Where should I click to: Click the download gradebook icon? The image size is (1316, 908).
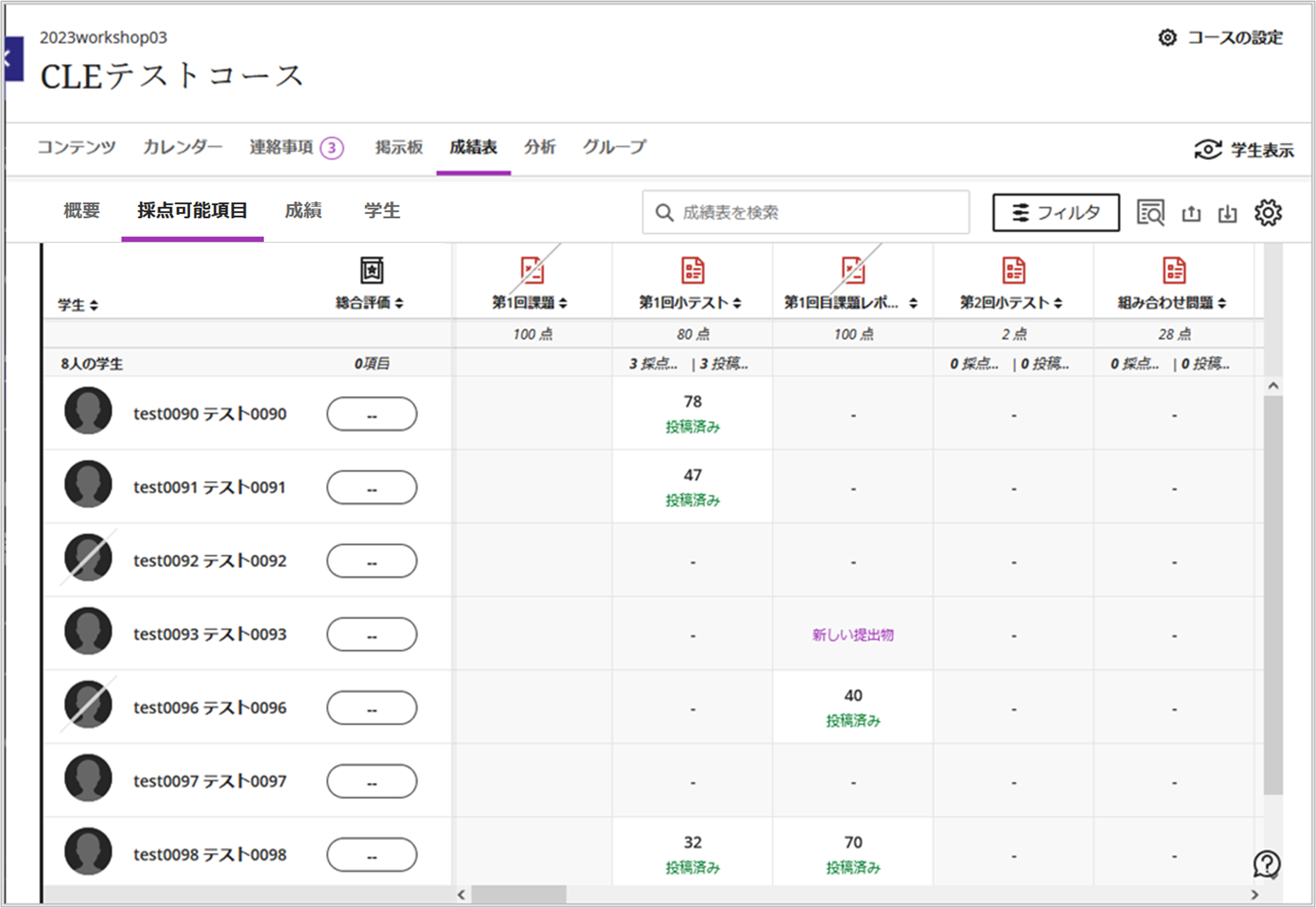coord(1227,213)
